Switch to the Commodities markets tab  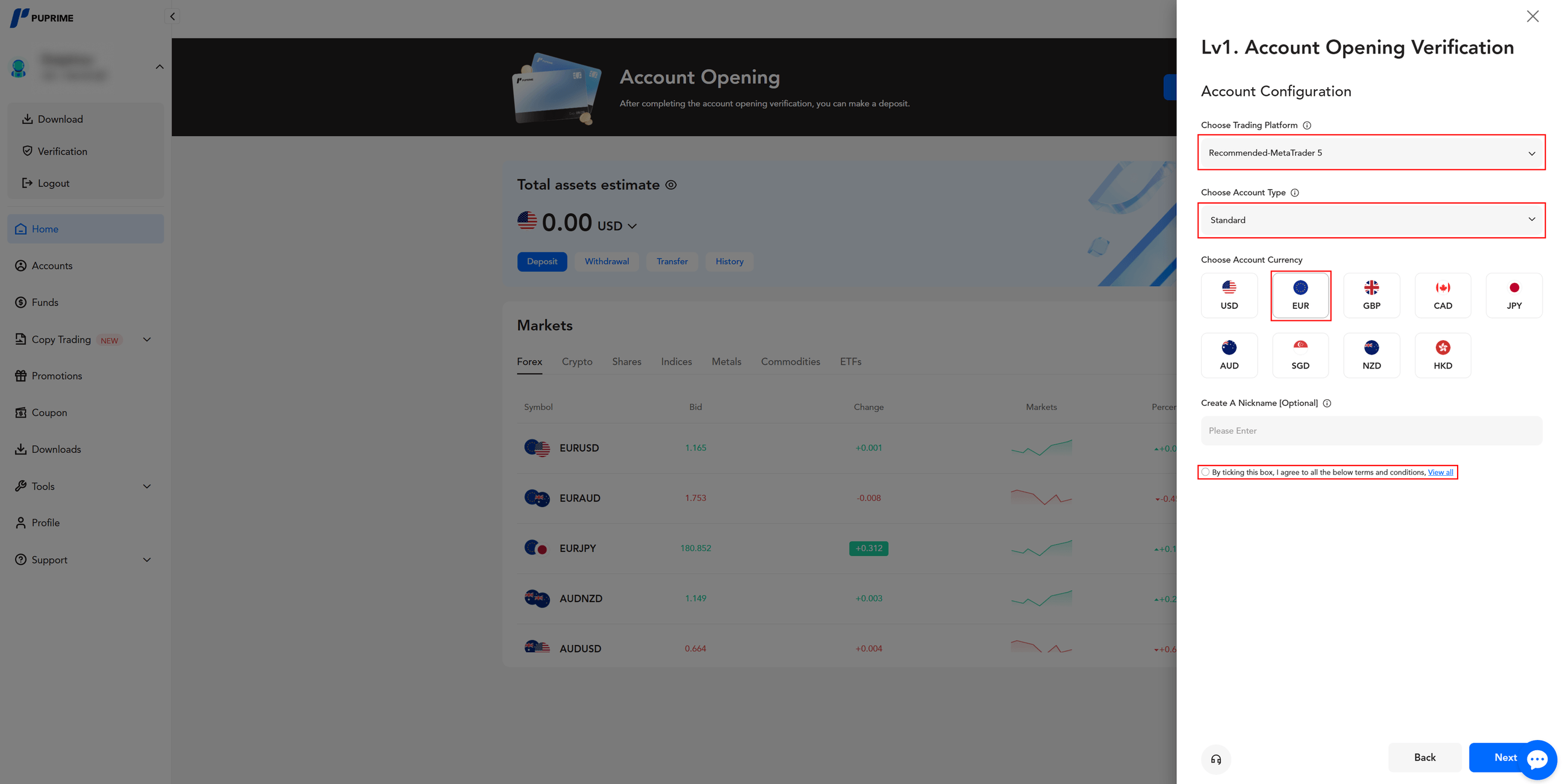click(x=790, y=362)
